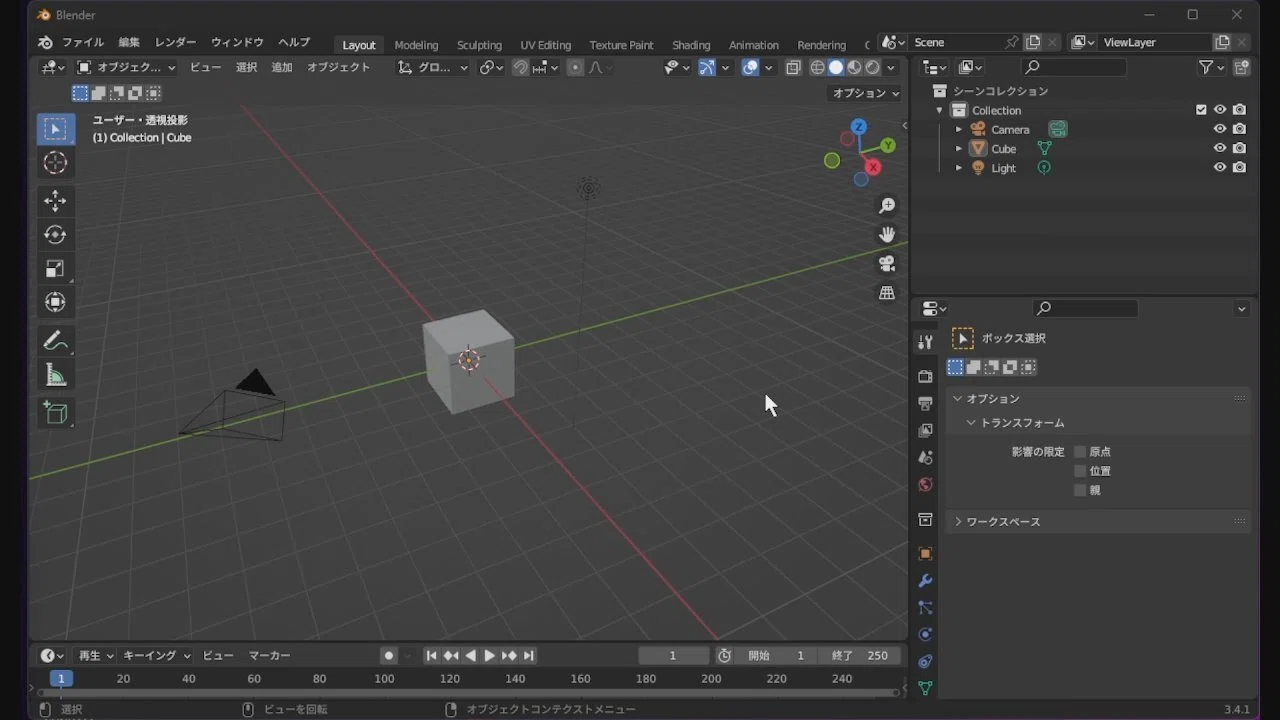The width and height of the screenshot is (1280, 720).
Task: Expand the Light tree item
Action: pyautogui.click(x=959, y=168)
